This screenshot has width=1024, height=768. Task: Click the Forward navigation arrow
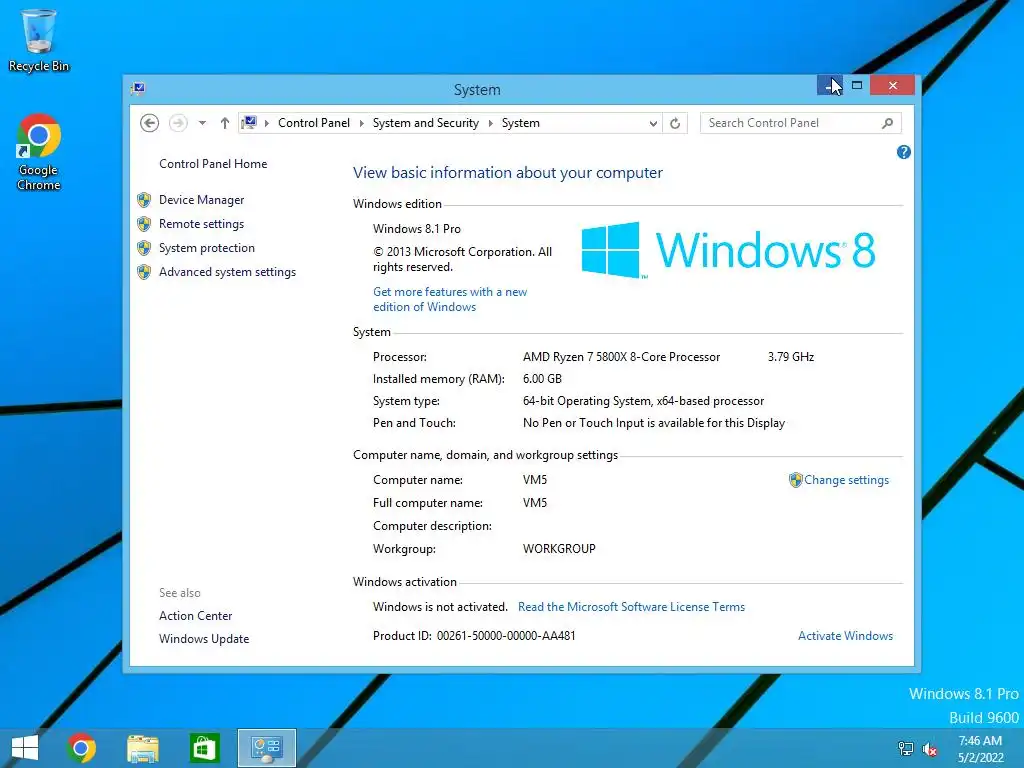tap(178, 123)
